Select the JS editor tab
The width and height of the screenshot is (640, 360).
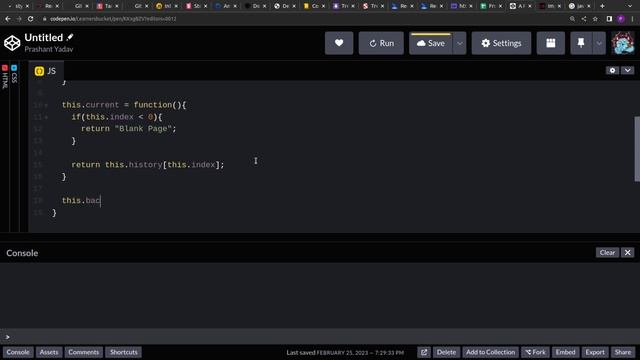(x=46, y=71)
